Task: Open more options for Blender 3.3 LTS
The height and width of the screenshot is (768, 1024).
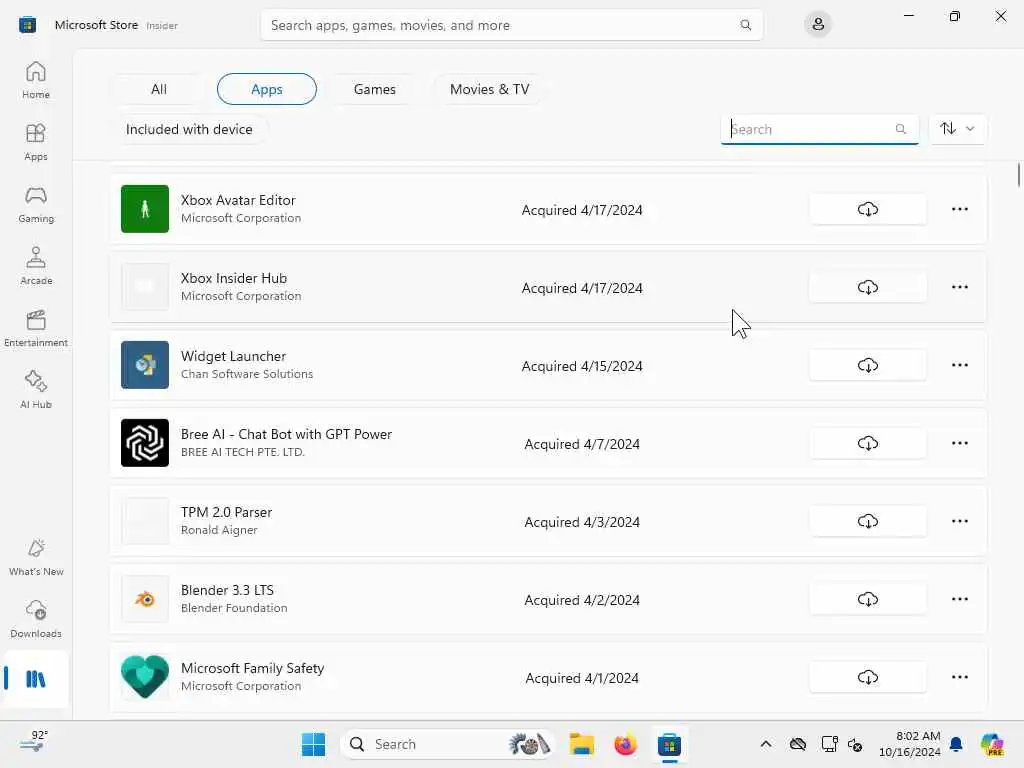Action: (x=959, y=600)
